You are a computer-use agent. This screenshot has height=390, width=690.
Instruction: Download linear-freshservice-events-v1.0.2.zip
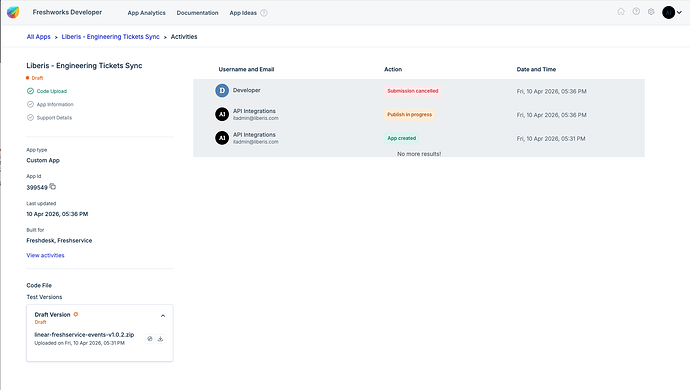pos(161,339)
